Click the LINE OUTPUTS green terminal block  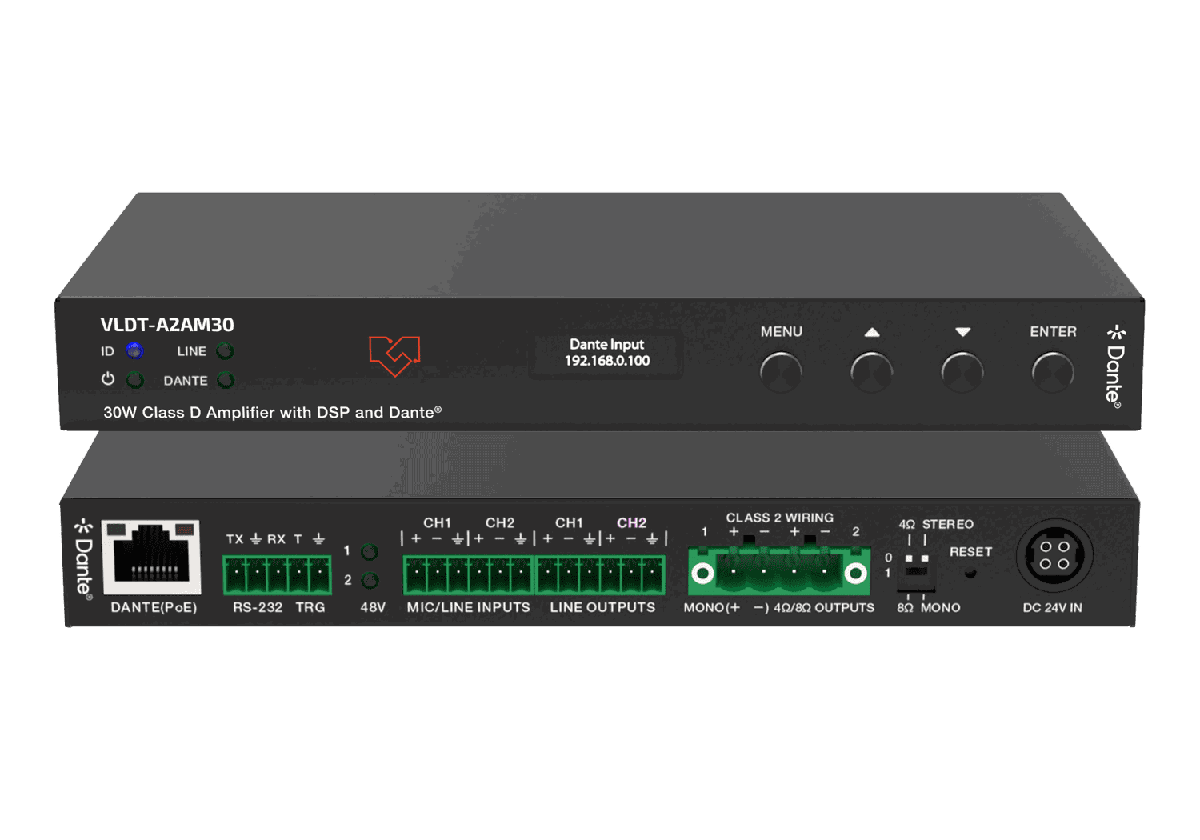[x=601, y=576]
